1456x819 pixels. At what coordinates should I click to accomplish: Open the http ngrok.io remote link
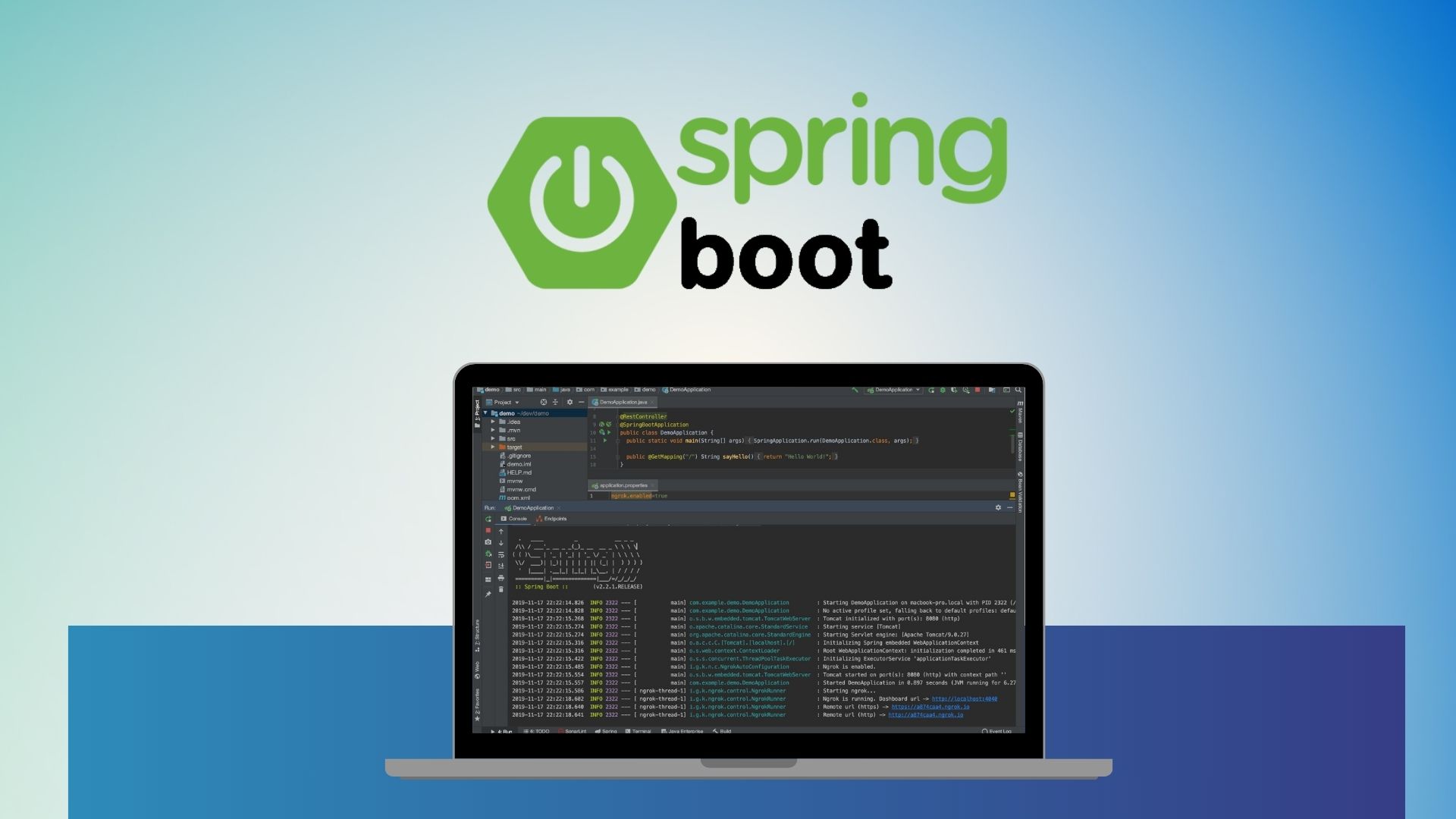point(925,714)
